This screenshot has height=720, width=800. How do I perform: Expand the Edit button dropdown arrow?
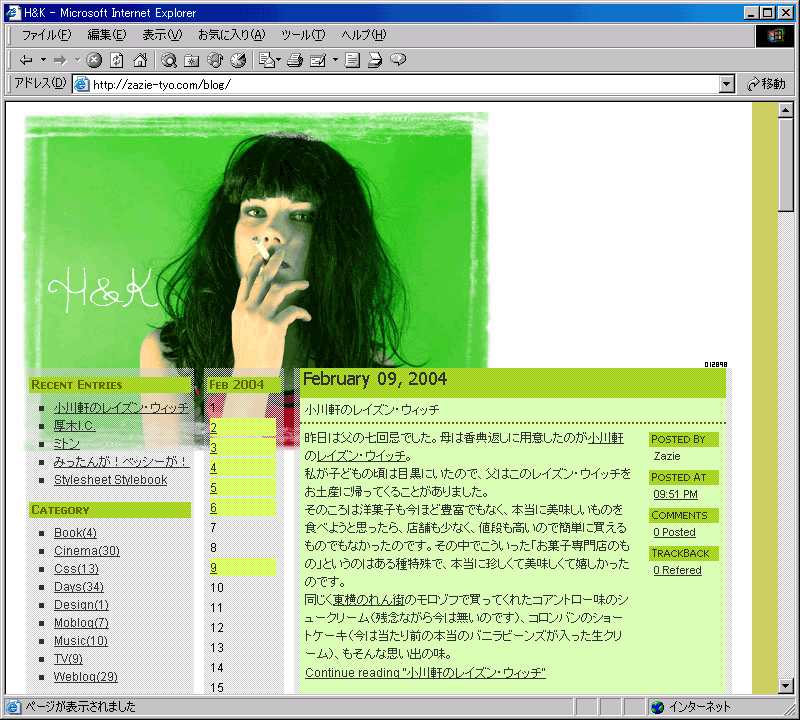pyautogui.click(x=335, y=60)
